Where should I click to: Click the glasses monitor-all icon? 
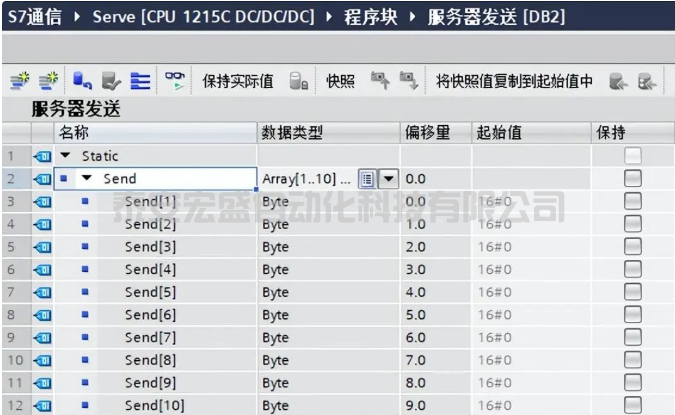[175, 82]
